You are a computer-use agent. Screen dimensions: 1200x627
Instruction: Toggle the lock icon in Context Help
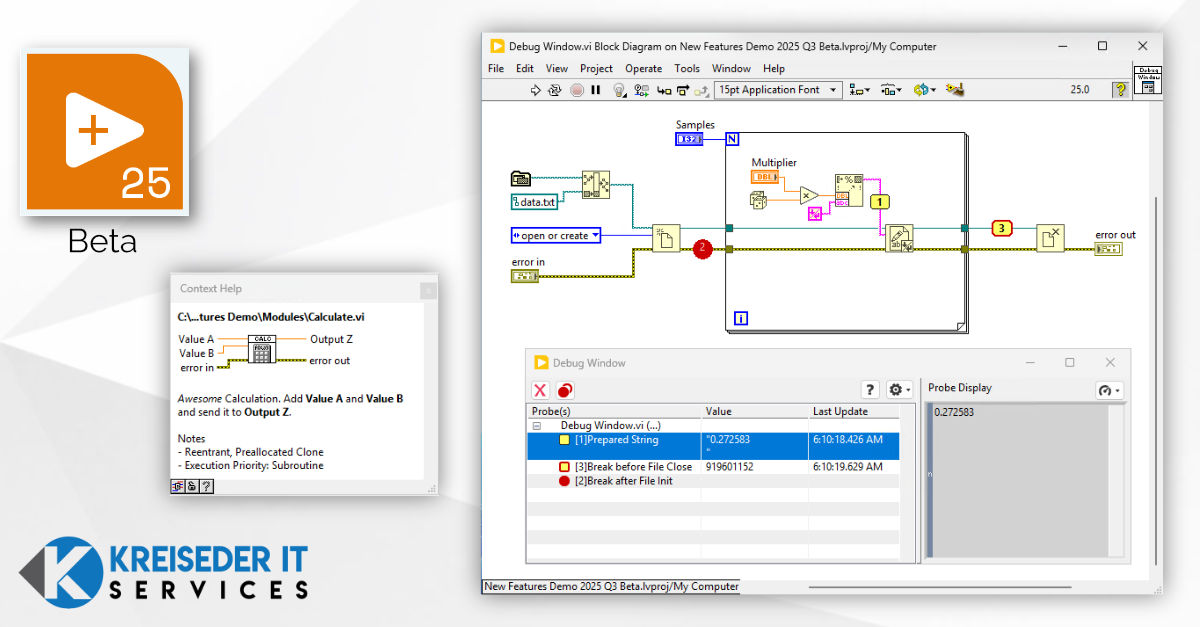[192, 487]
